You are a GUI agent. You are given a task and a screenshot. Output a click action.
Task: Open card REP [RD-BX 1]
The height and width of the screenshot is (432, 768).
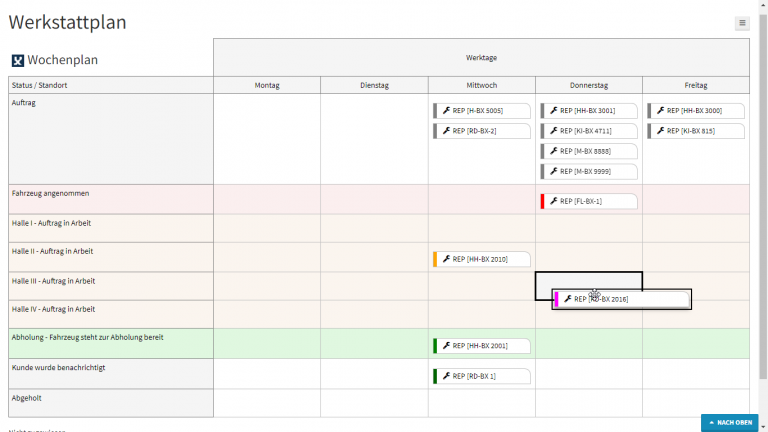481,376
